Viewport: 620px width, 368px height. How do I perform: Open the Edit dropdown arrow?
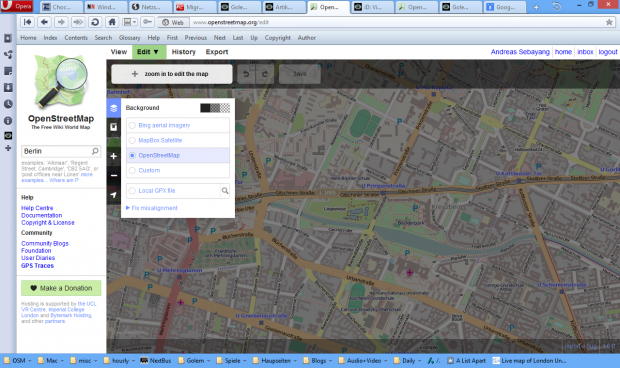(x=156, y=52)
